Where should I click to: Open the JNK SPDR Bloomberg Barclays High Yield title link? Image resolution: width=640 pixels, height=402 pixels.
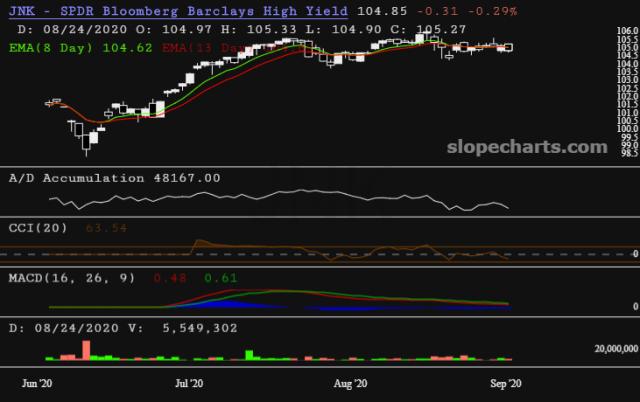pyautogui.click(x=178, y=11)
